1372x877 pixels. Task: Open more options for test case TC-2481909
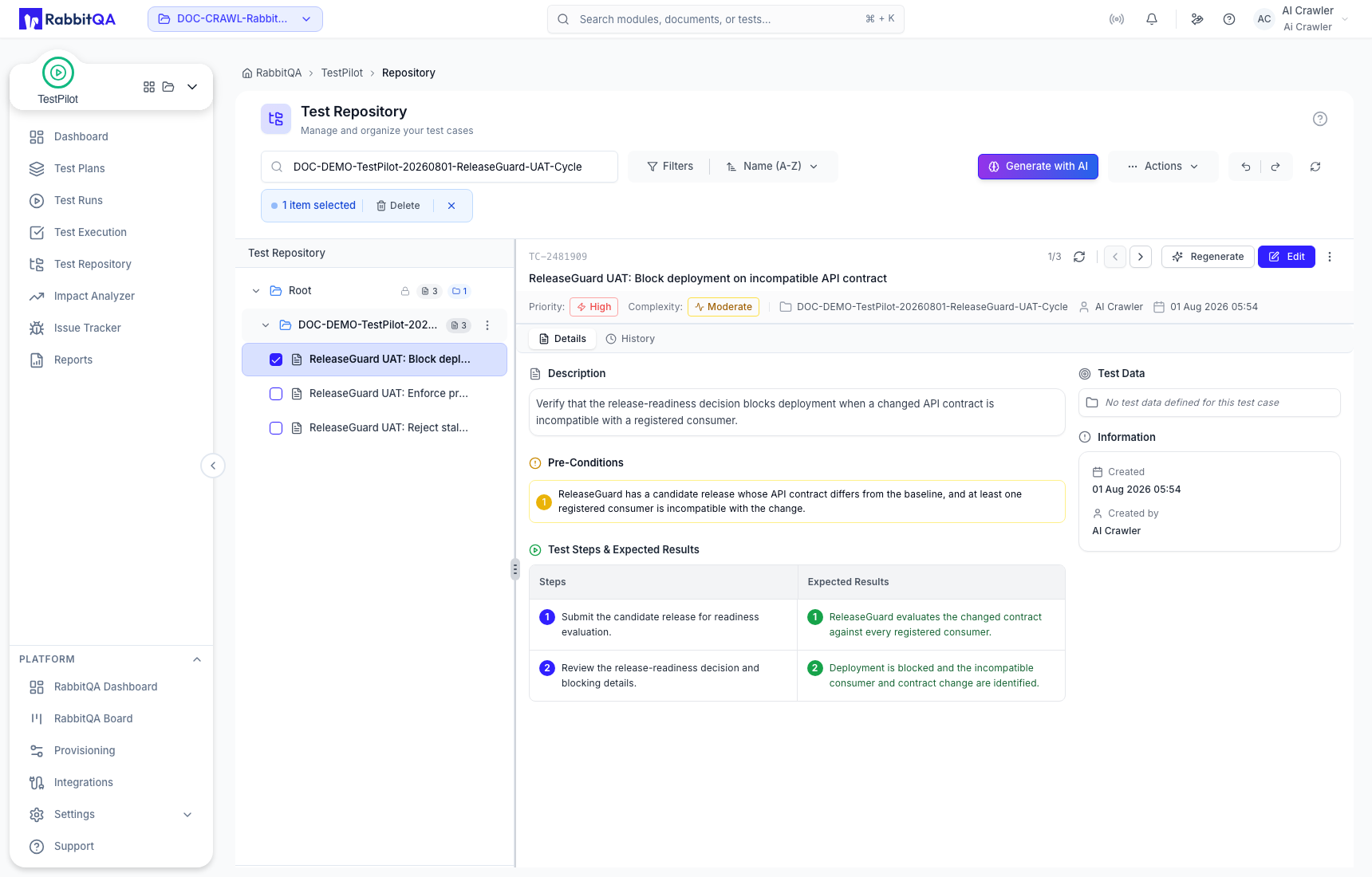(1330, 257)
